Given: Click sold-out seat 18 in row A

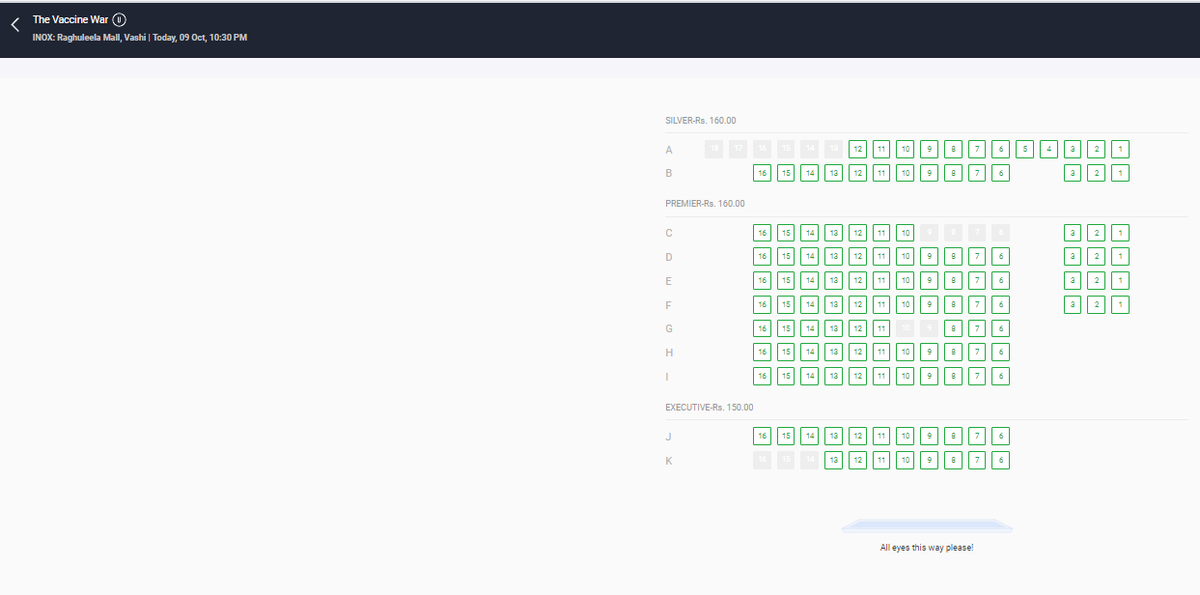Looking at the screenshot, I should 714,149.
